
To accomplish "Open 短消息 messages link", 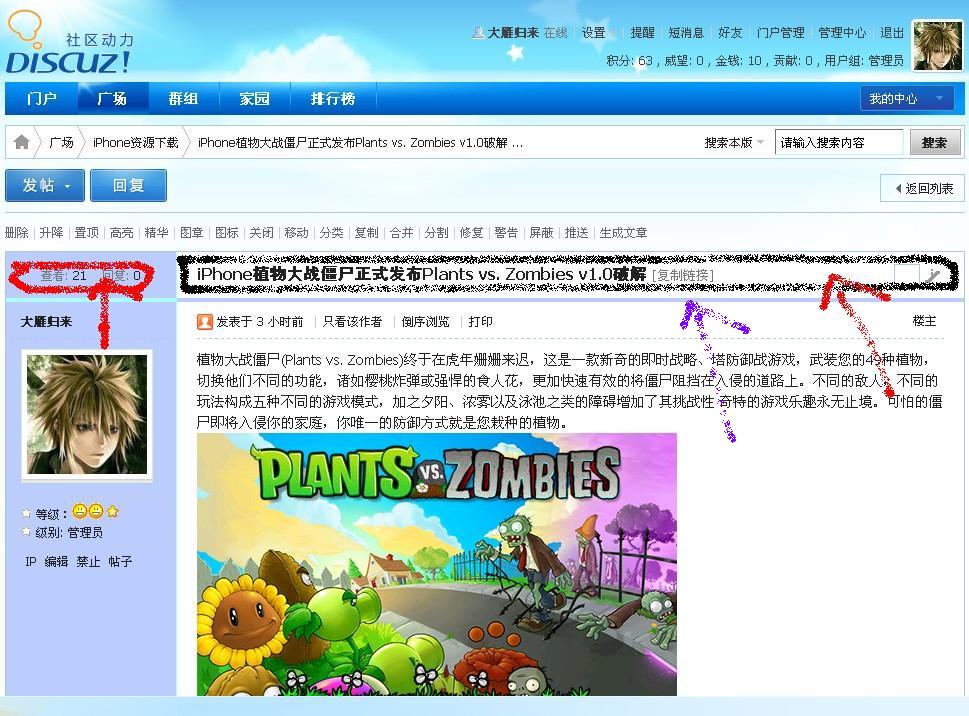I will click(x=686, y=33).
